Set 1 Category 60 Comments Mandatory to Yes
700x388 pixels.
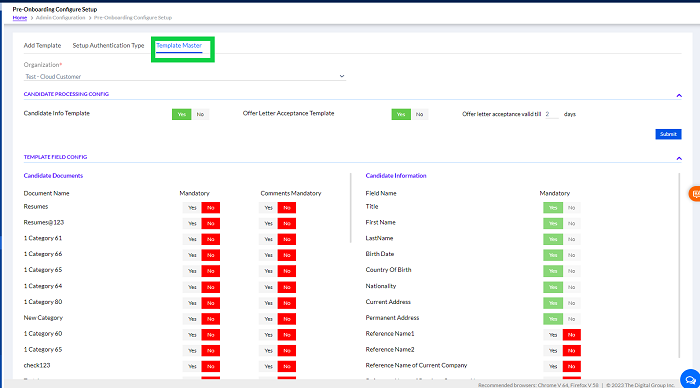tap(268, 334)
